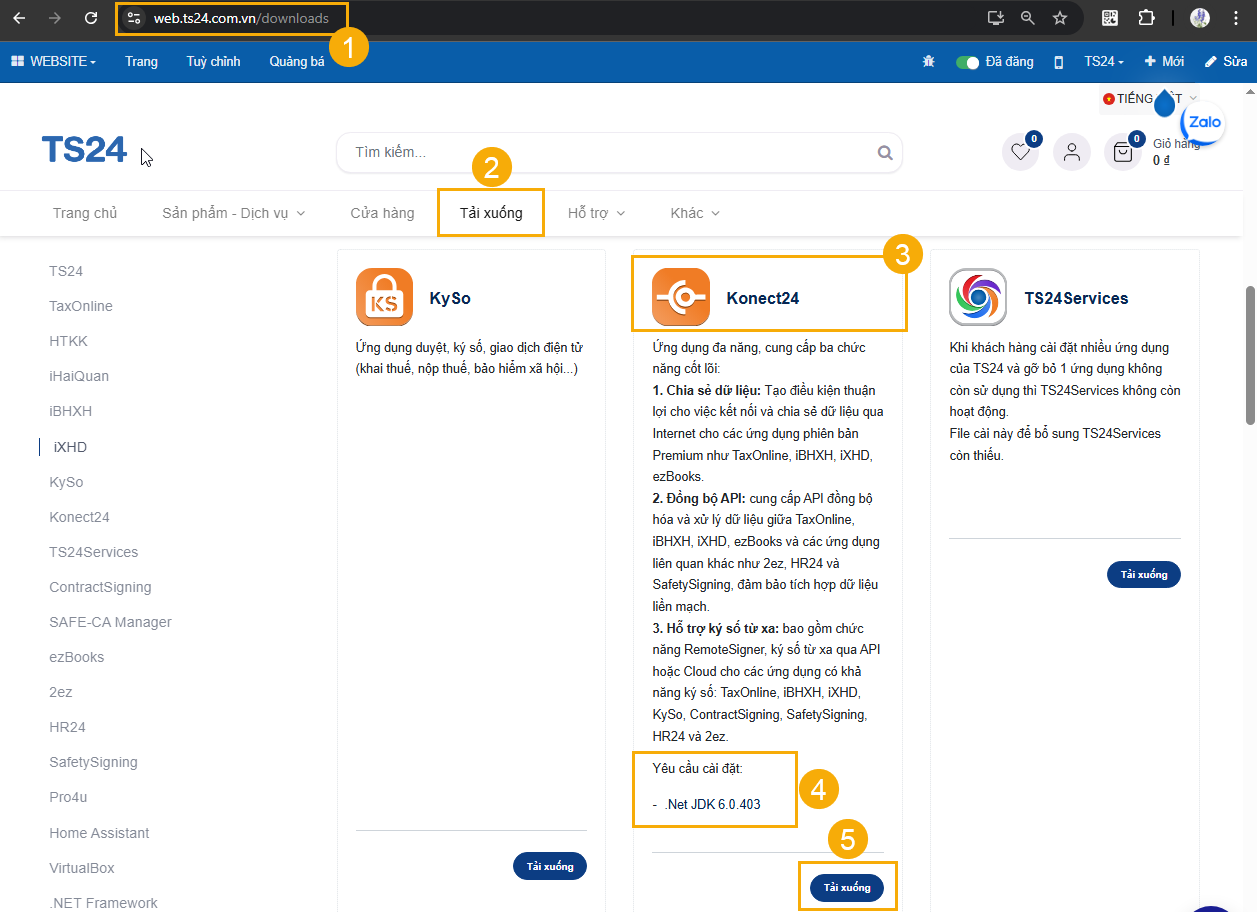The image size is (1257, 912).
Task: Select SafetySigning in sidebar
Action: tap(93, 762)
